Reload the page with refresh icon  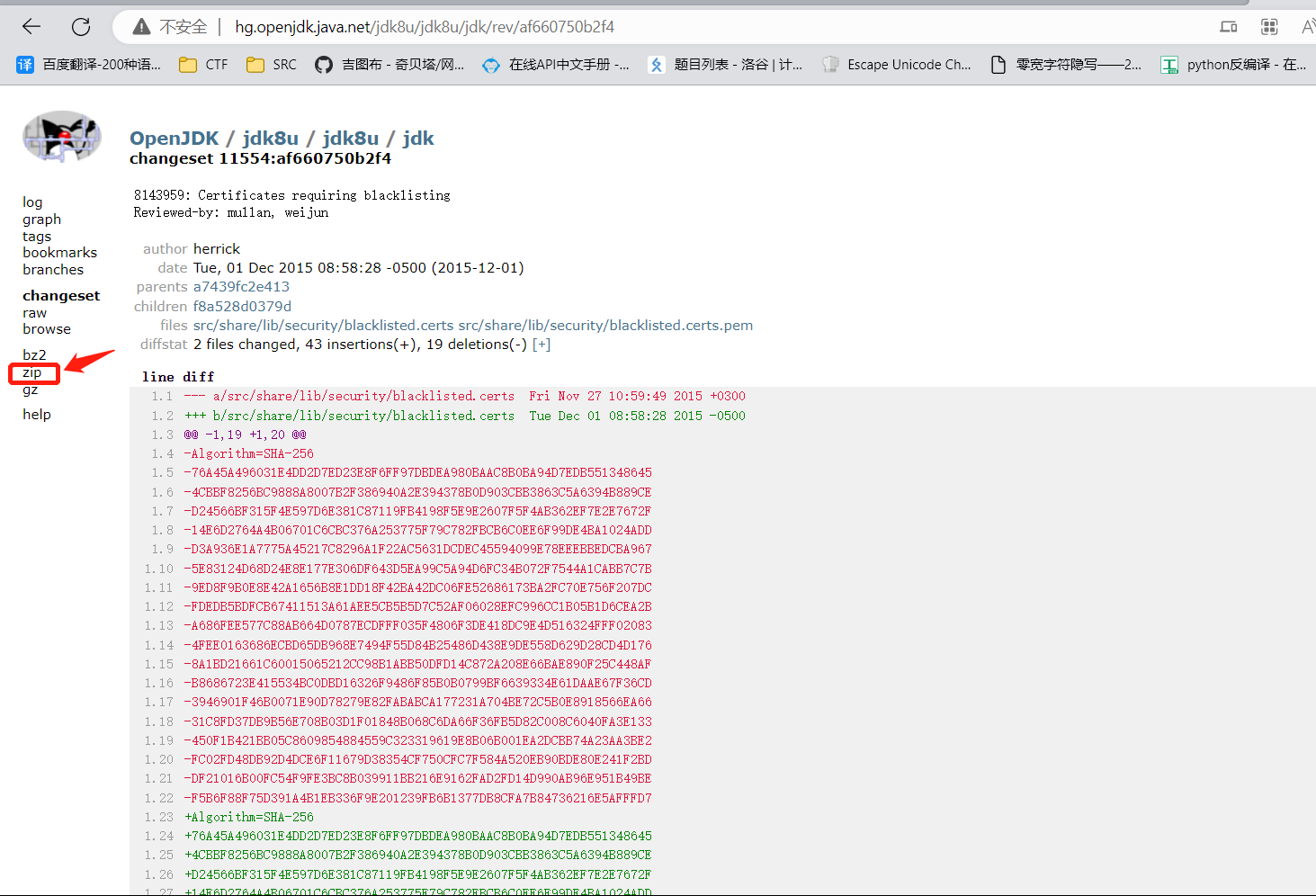pyautogui.click(x=81, y=27)
